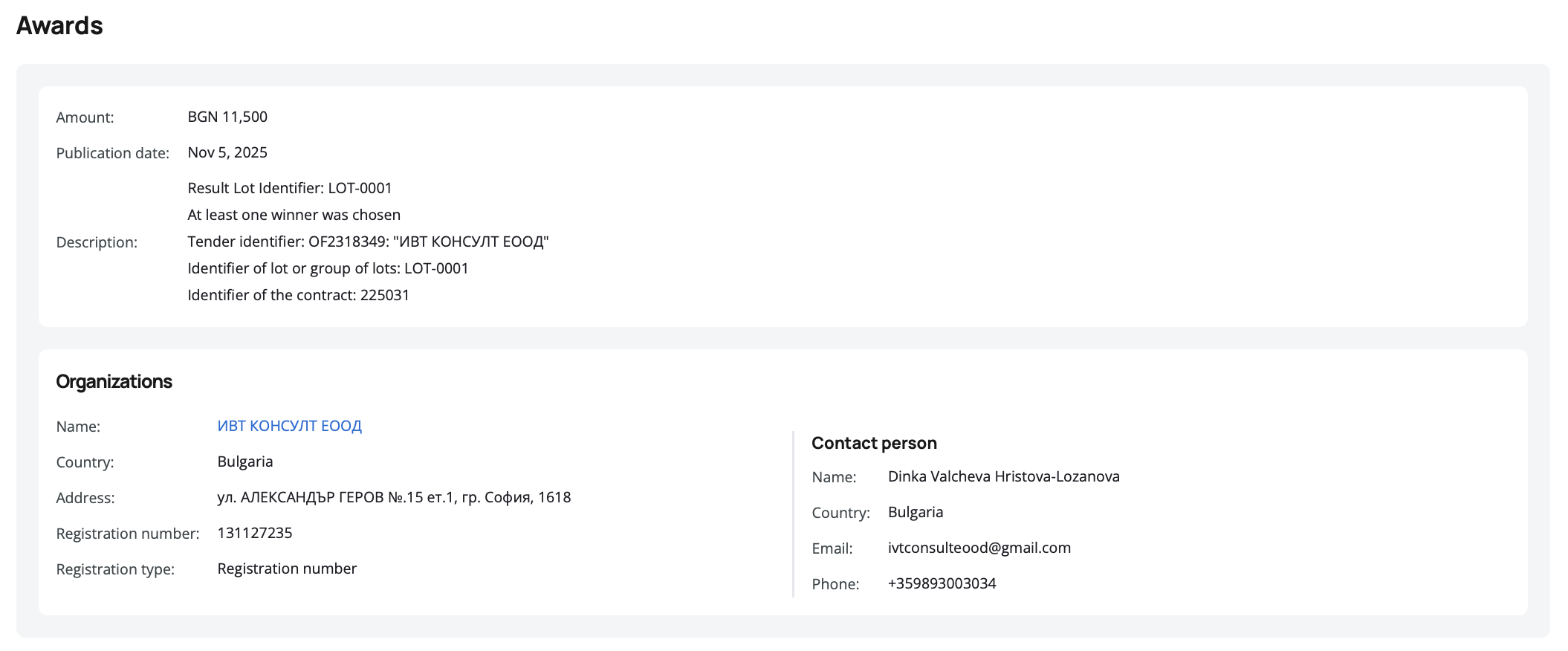This screenshot has height=651, width=1568.
Task: Click the phone number +359893003034
Action: pos(942,583)
